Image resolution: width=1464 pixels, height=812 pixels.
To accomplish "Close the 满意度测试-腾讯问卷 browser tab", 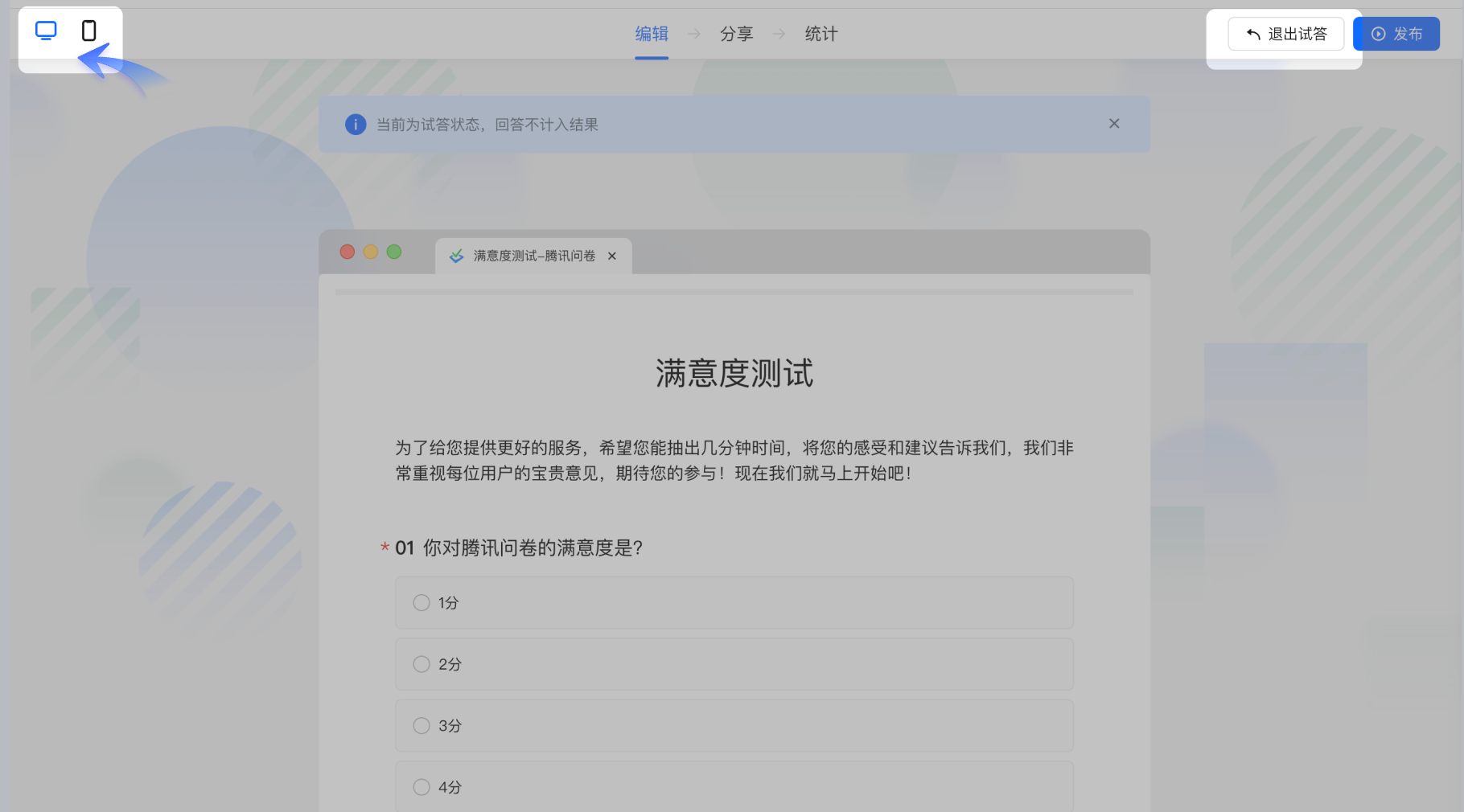I will (612, 256).
